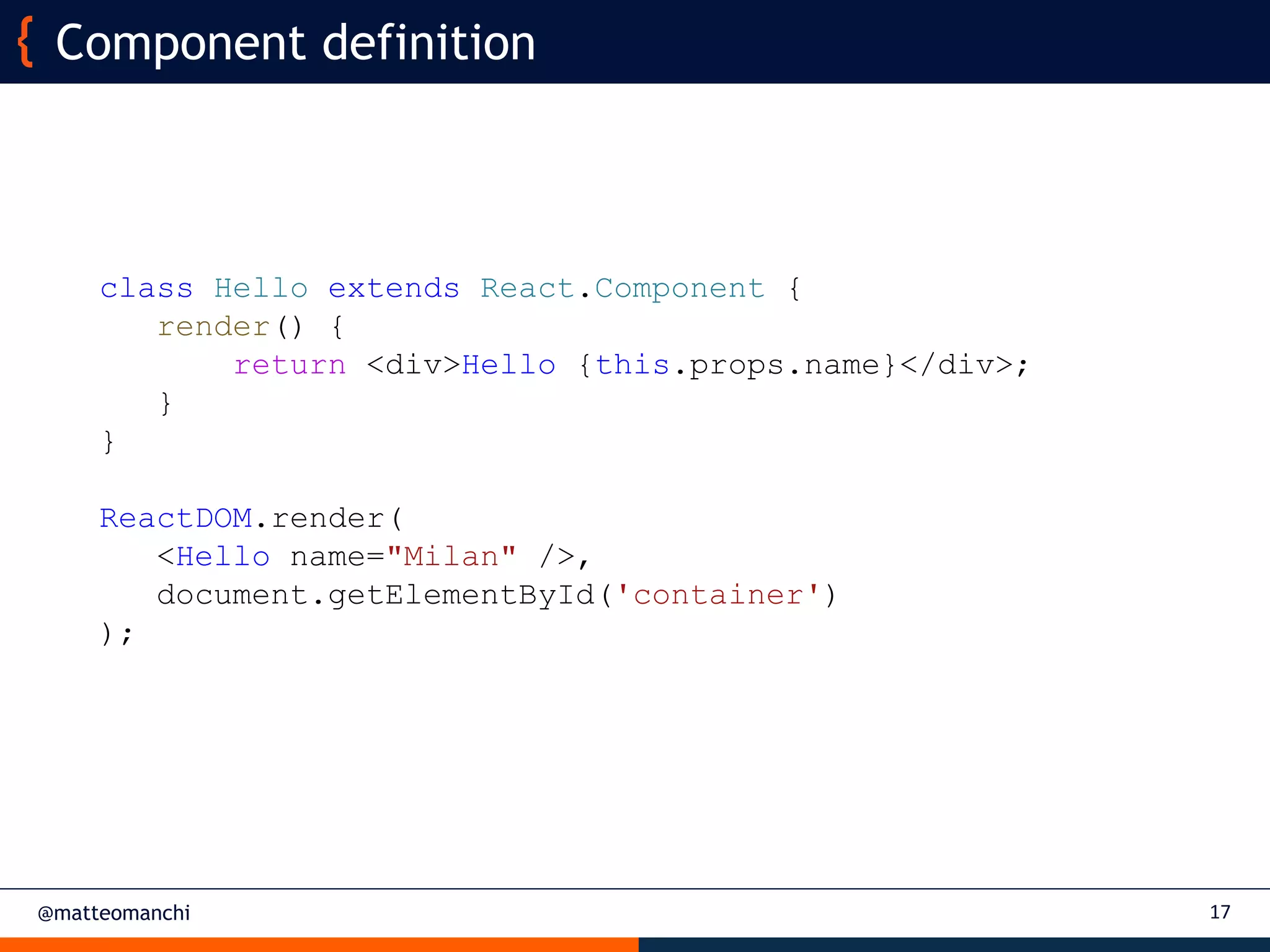Click the 'render() {' code line
Viewport: 1270px width, 952px height.
coord(251,327)
